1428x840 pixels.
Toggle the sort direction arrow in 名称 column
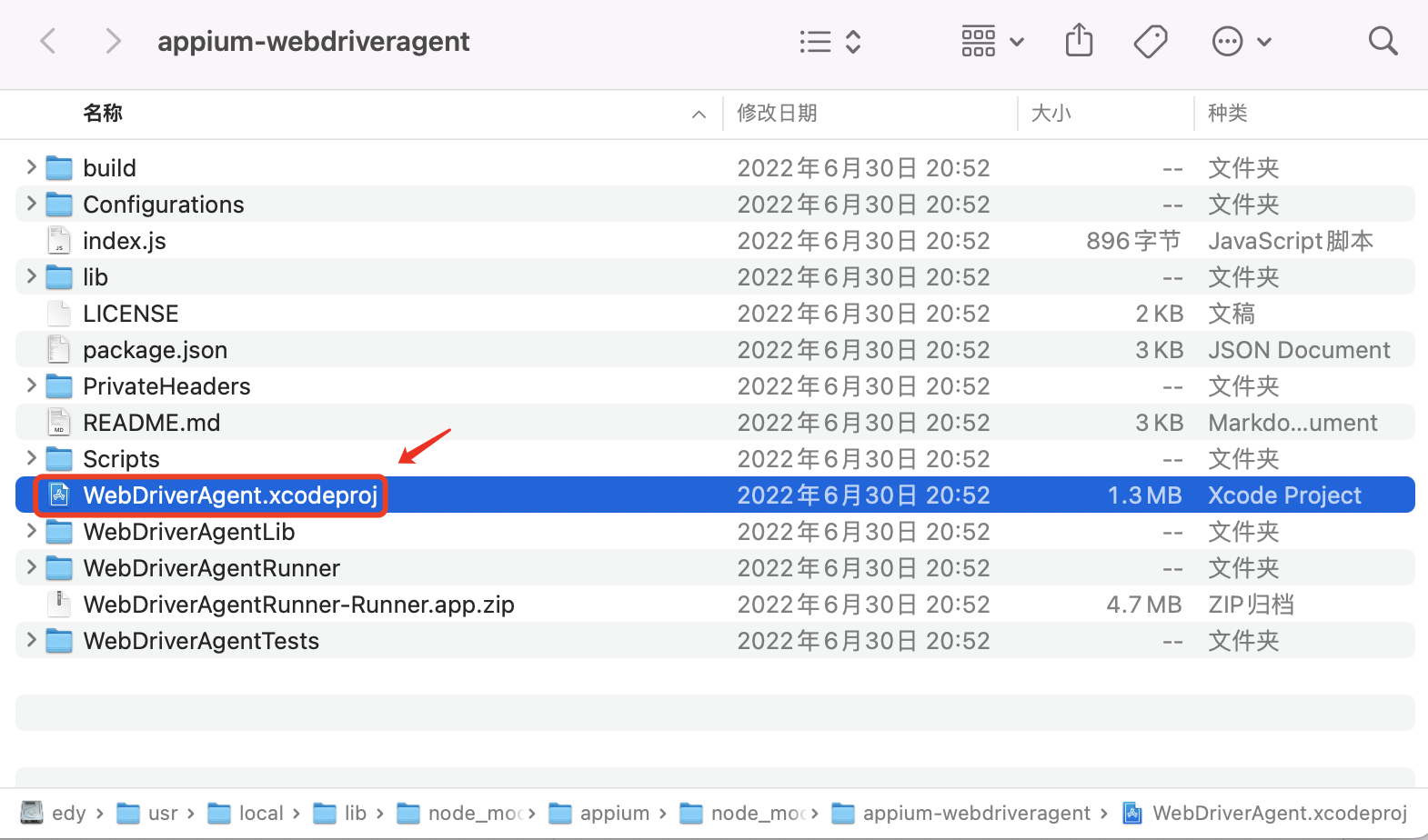click(x=699, y=114)
